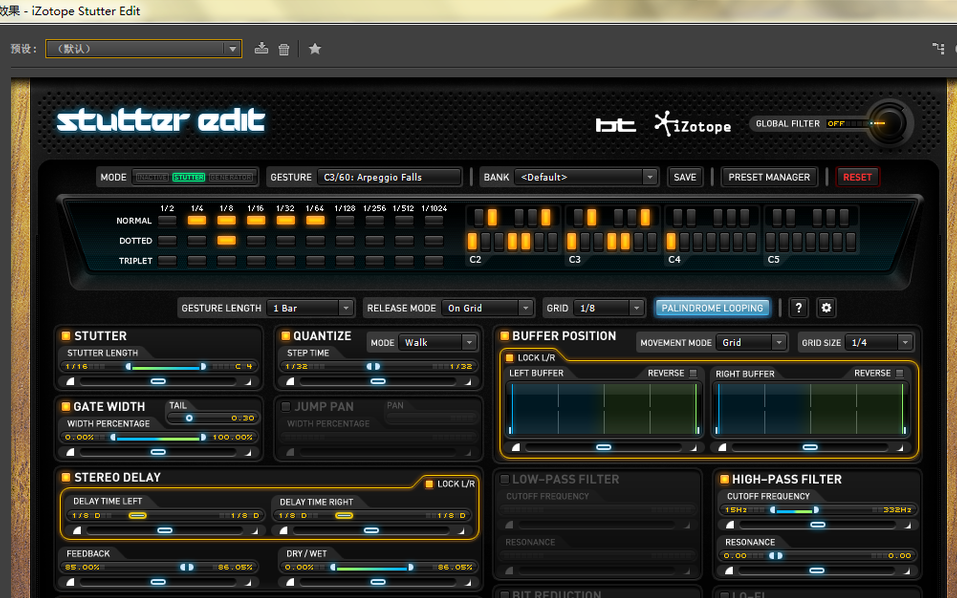The image size is (957, 598).
Task: Toggle Reverse for the Right Buffer
Action: (900, 373)
